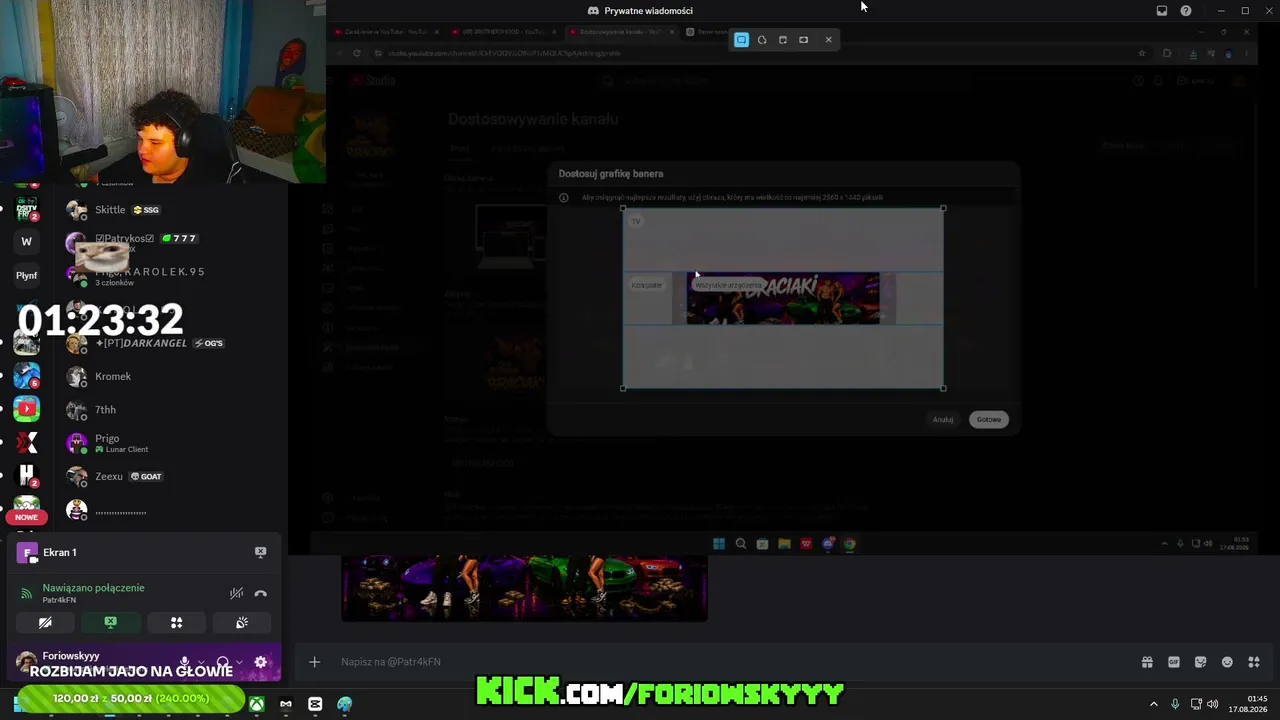The image size is (1280, 720).
Task: Open Search in the streamed screen's taskbar
Action: [x=741, y=544]
